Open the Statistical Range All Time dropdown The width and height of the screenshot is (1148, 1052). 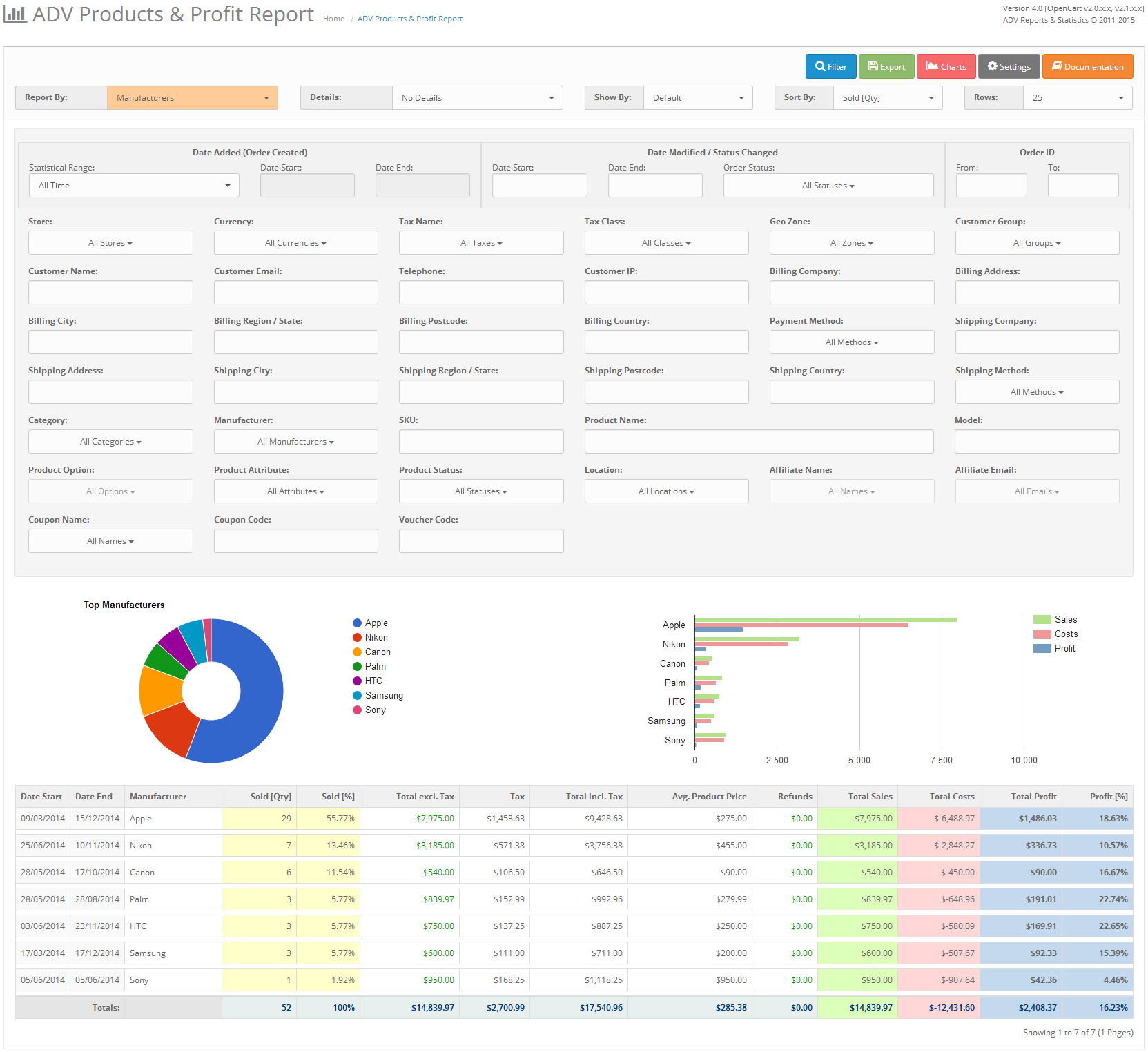click(134, 186)
